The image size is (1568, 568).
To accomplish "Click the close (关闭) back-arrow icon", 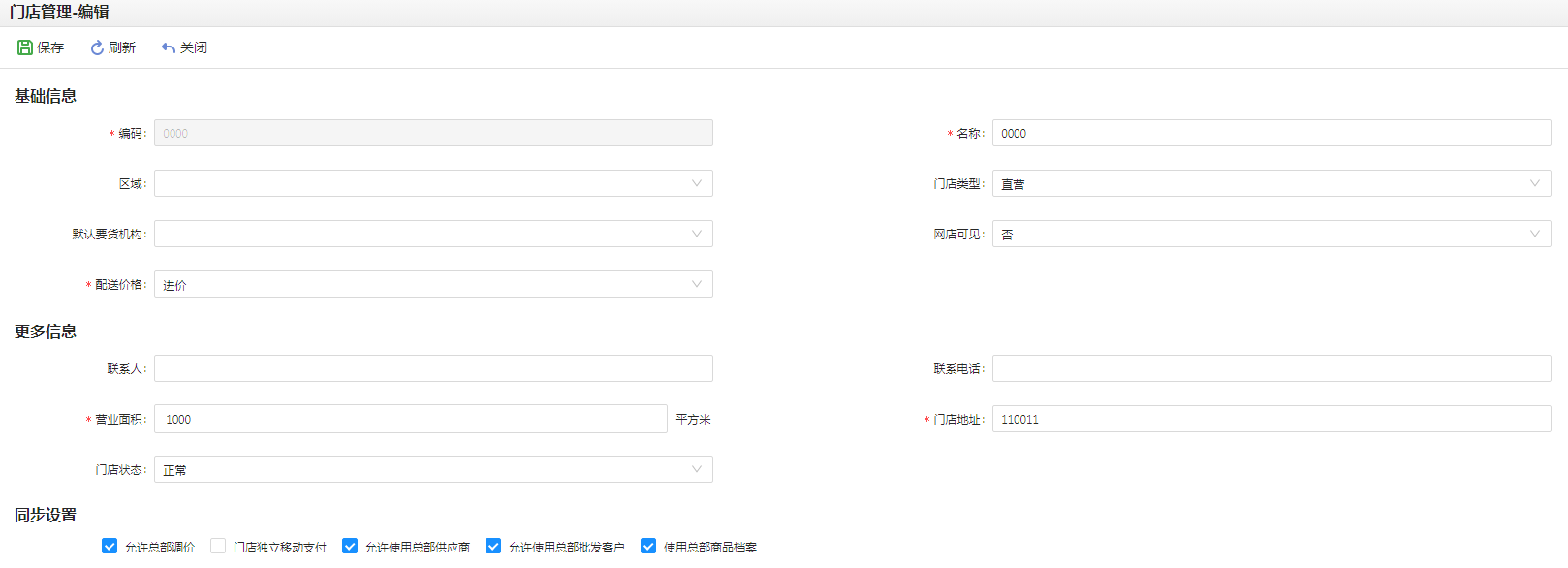I will pyautogui.click(x=169, y=47).
